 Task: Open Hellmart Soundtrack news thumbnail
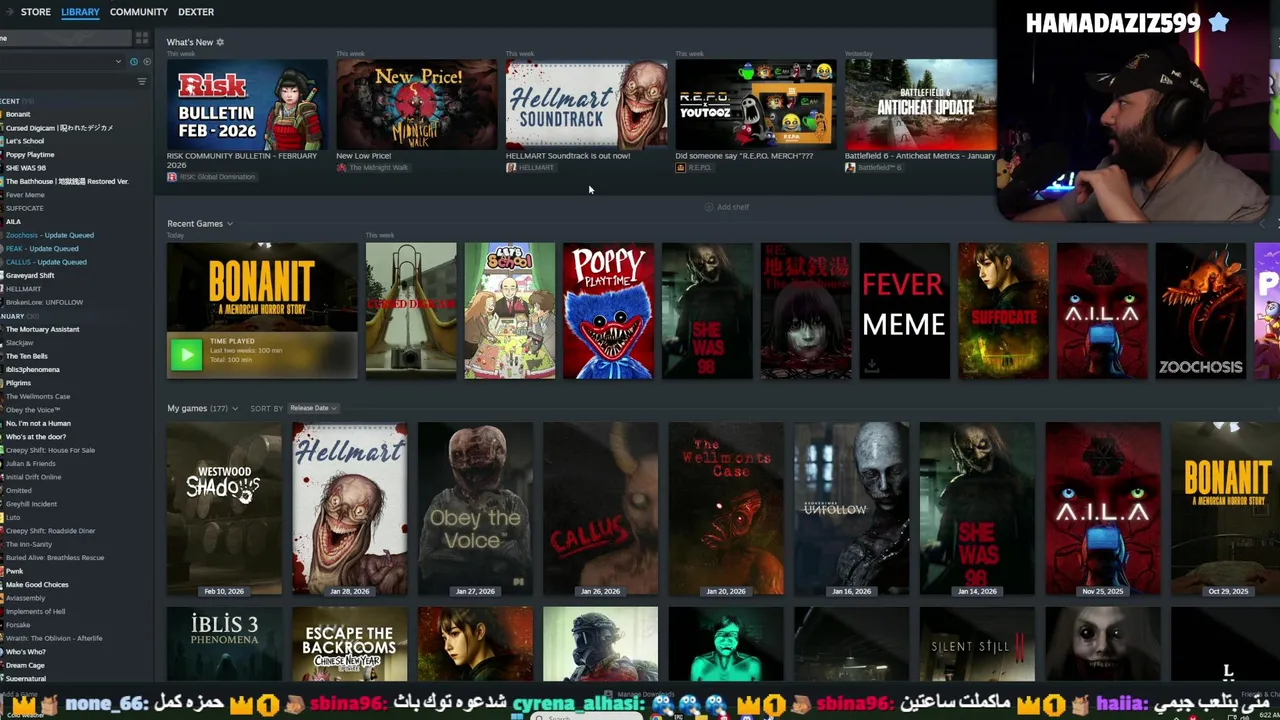click(x=586, y=104)
